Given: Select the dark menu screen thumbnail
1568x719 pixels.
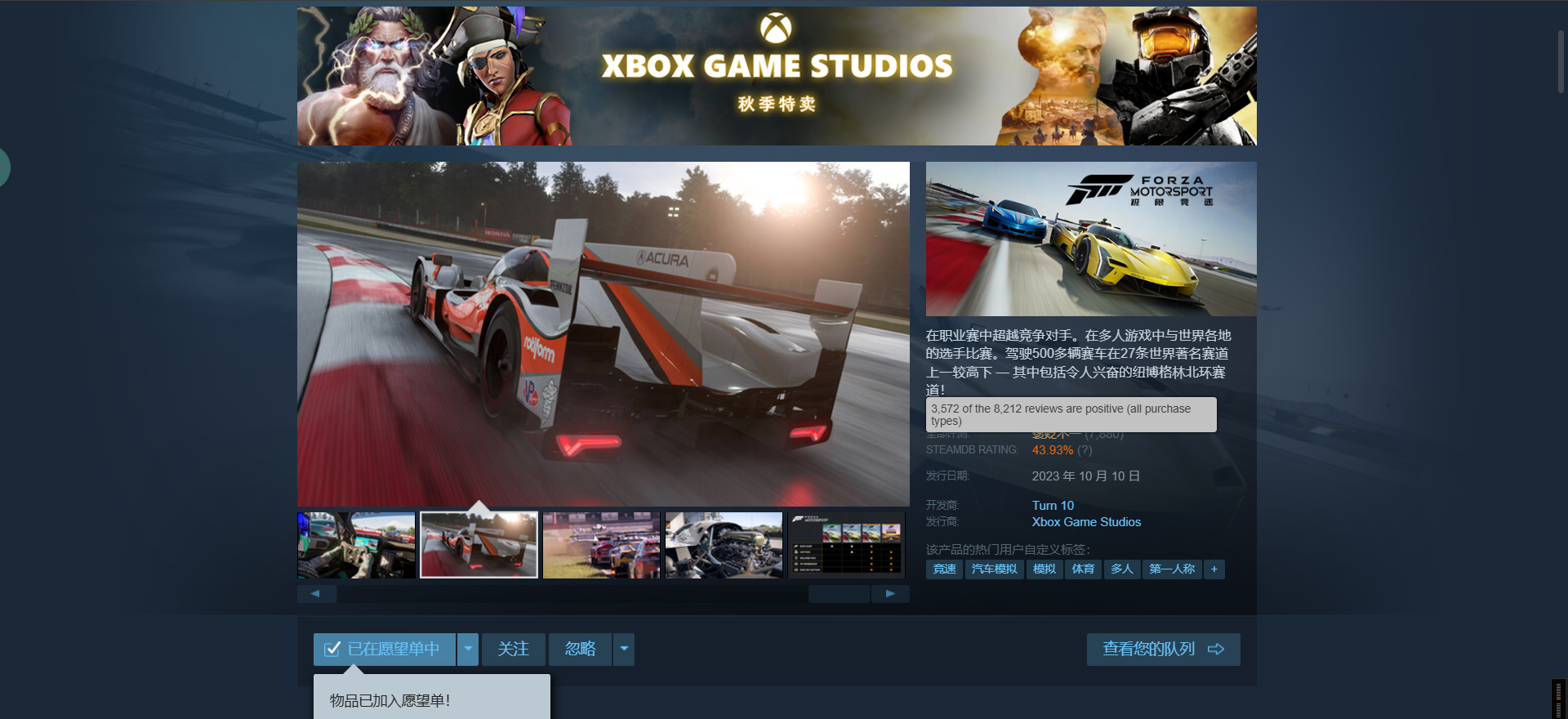Looking at the screenshot, I should 846,545.
